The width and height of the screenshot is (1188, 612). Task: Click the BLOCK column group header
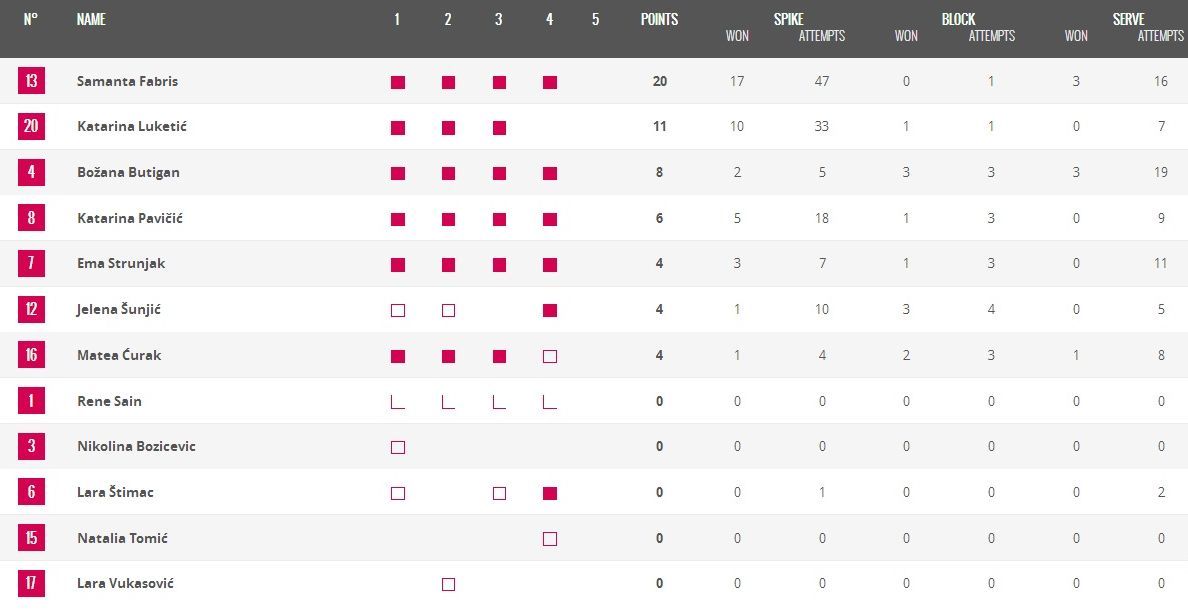point(958,19)
